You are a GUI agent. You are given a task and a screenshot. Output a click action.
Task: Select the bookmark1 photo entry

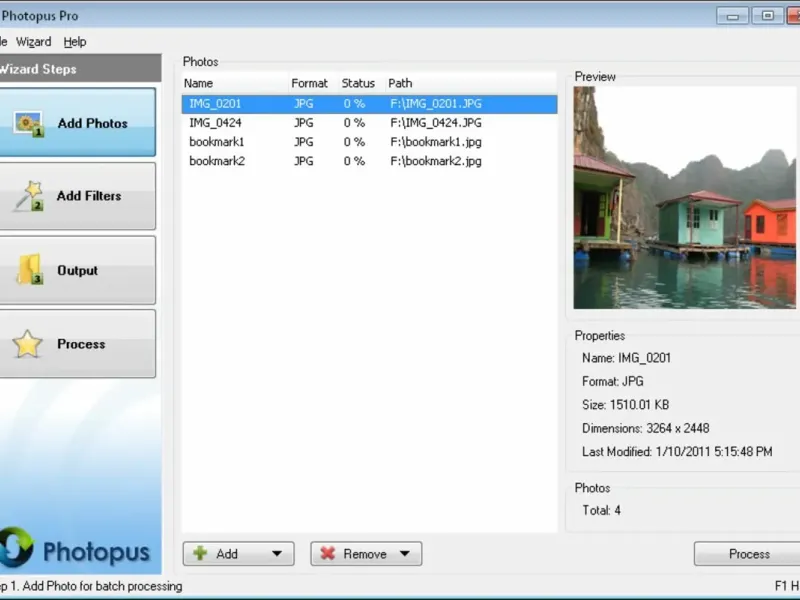(369, 142)
